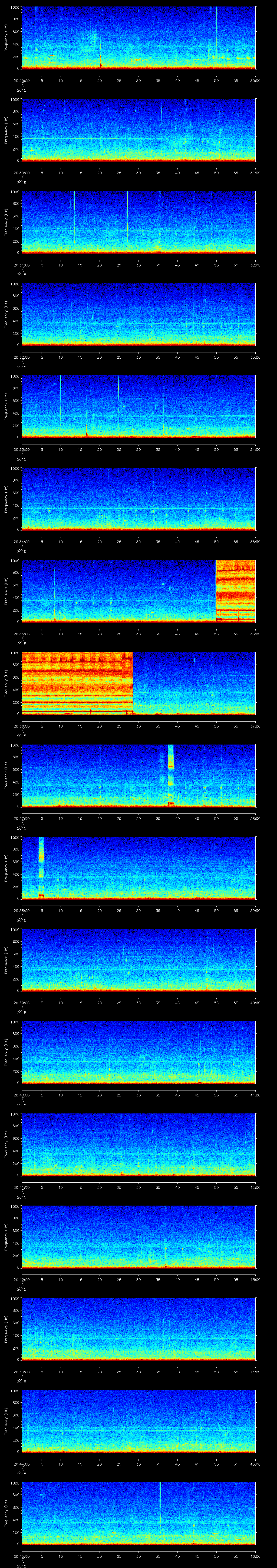Click the tall spike at 50 seconds in 20:29:00 panel
277x1568 pixels.
[217, 34]
